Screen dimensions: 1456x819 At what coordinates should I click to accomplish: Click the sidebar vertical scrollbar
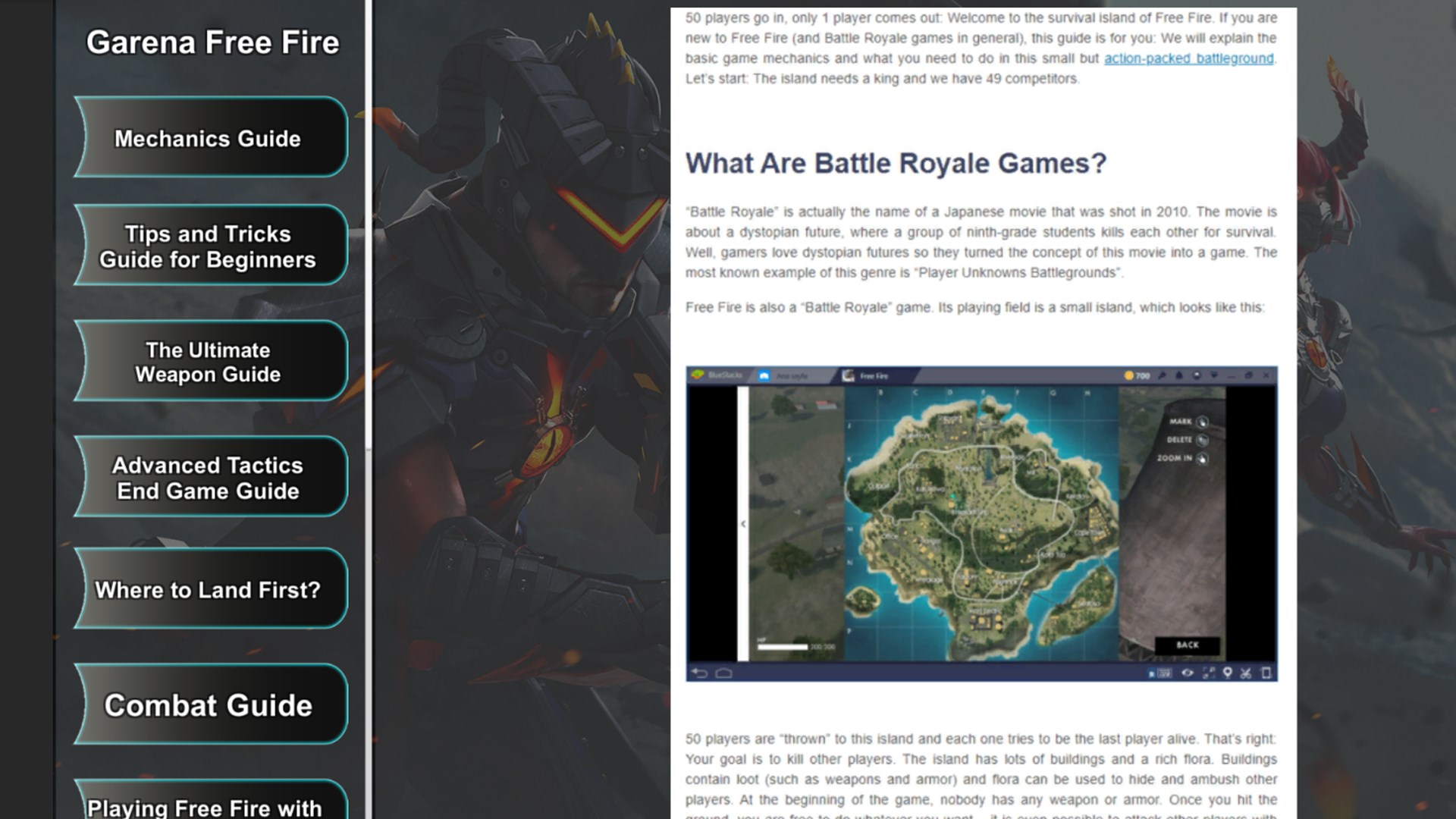[369, 227]
